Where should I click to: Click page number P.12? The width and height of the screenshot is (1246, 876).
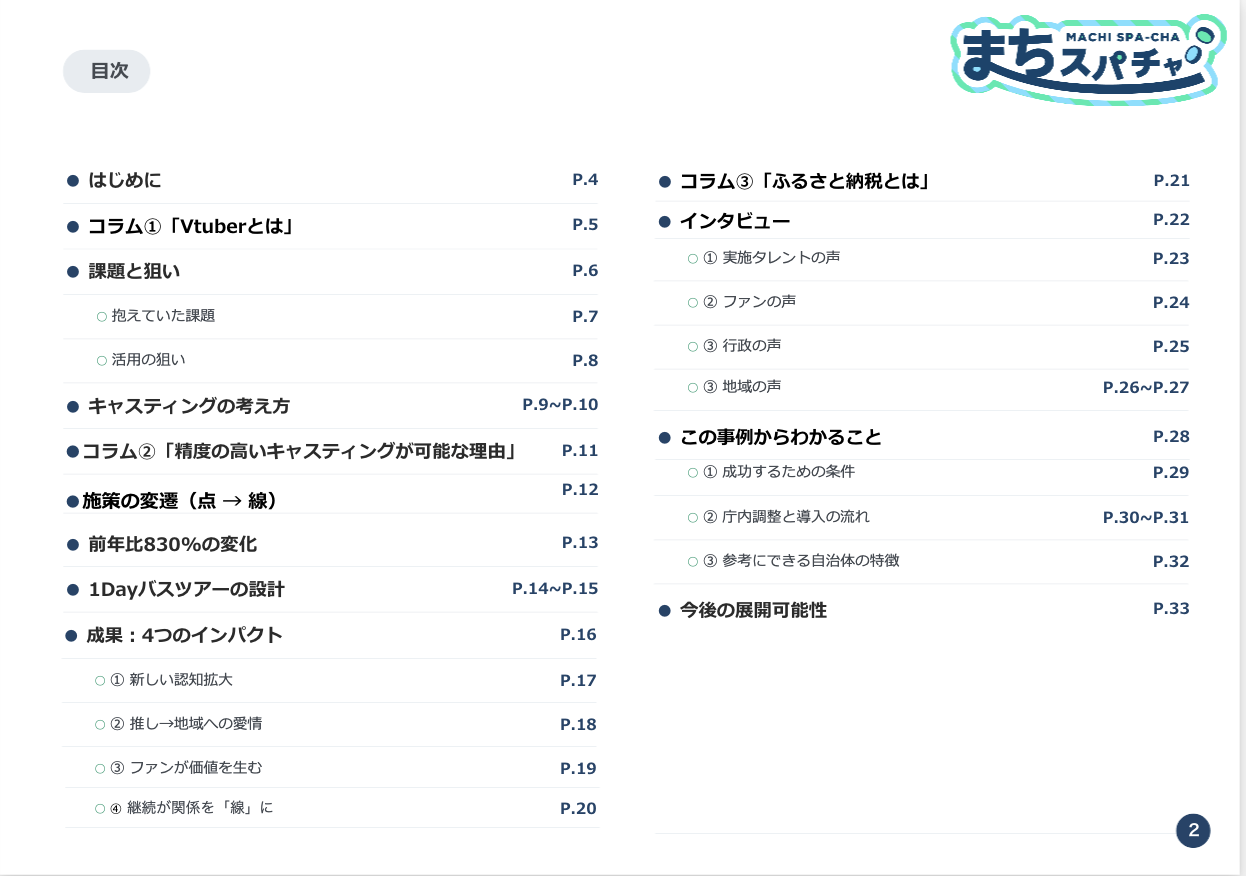click(x=580, y=490)
